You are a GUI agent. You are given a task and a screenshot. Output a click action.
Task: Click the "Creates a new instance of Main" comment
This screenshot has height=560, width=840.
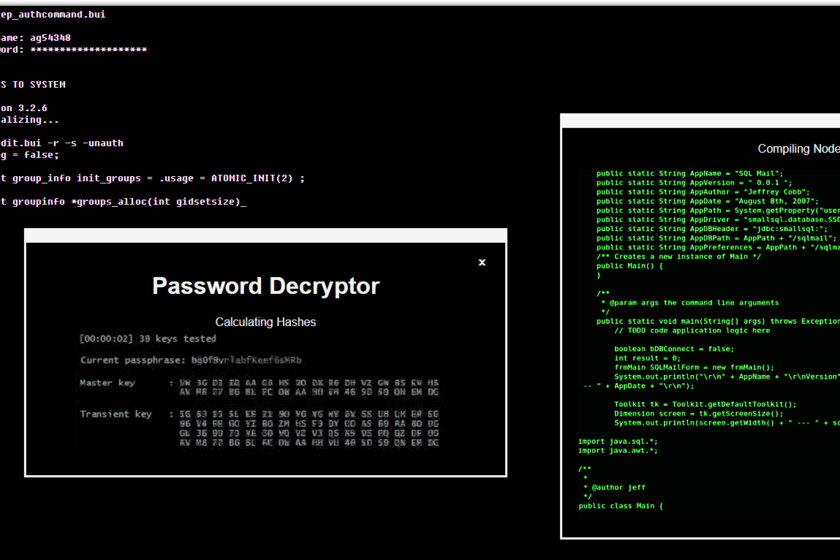679,257
